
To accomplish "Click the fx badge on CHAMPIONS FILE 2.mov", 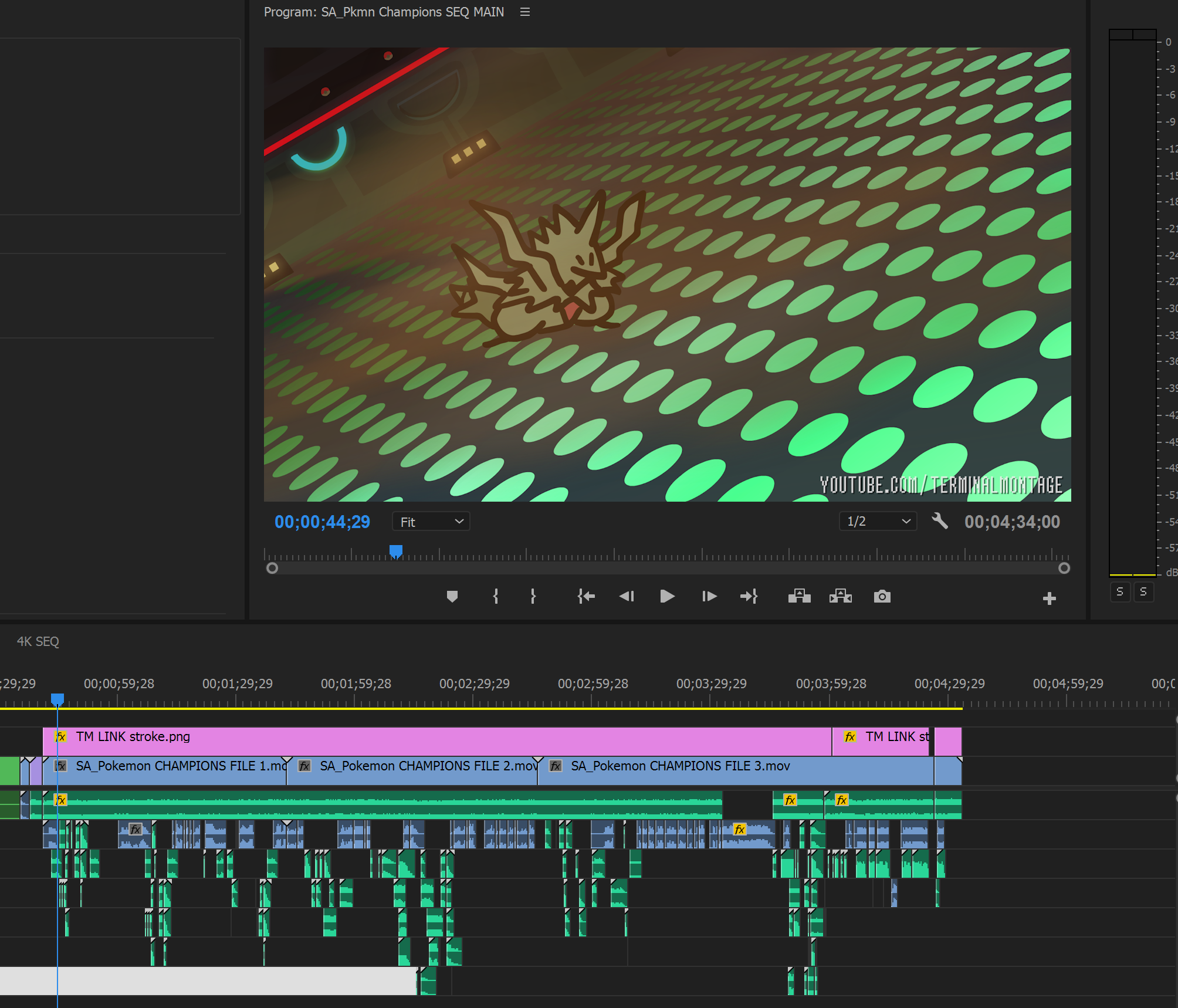I will click(304, 766).
